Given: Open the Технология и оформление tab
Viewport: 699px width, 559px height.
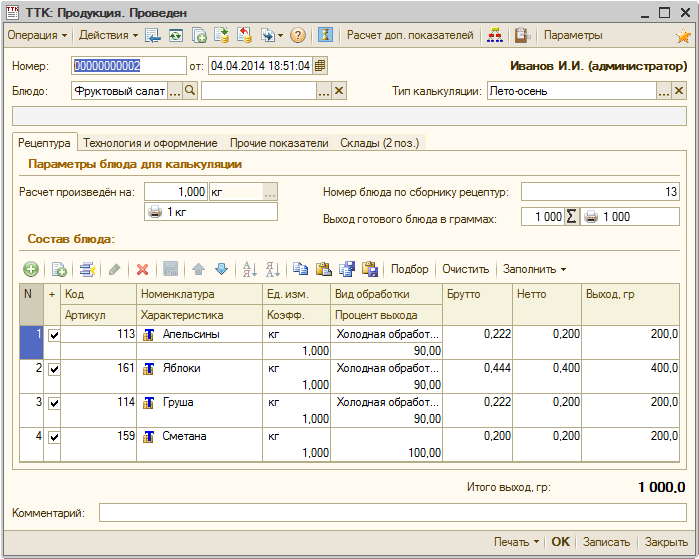Looking at the screenshot, I should [x=150, y=143].
